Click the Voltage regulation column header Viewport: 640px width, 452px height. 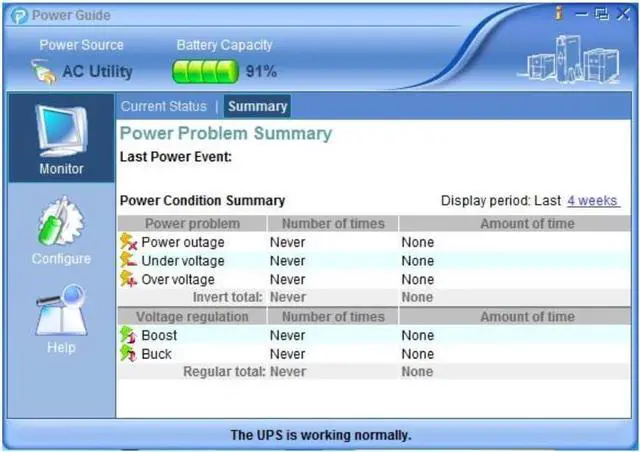192,317
